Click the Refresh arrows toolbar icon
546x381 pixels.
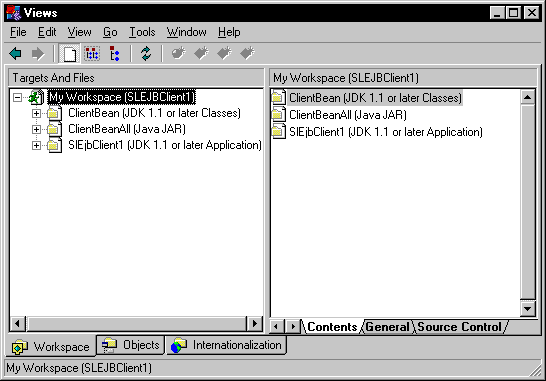(146, 54)
